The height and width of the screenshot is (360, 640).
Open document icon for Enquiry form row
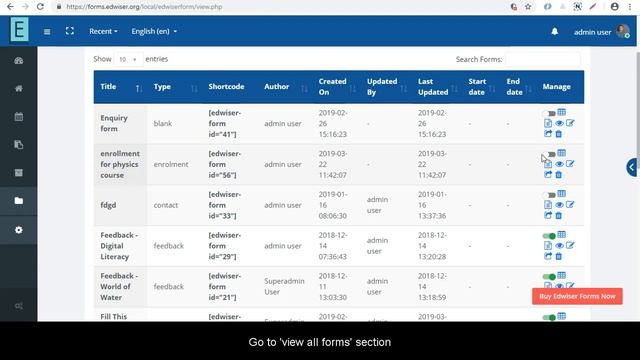coord(548,123)
